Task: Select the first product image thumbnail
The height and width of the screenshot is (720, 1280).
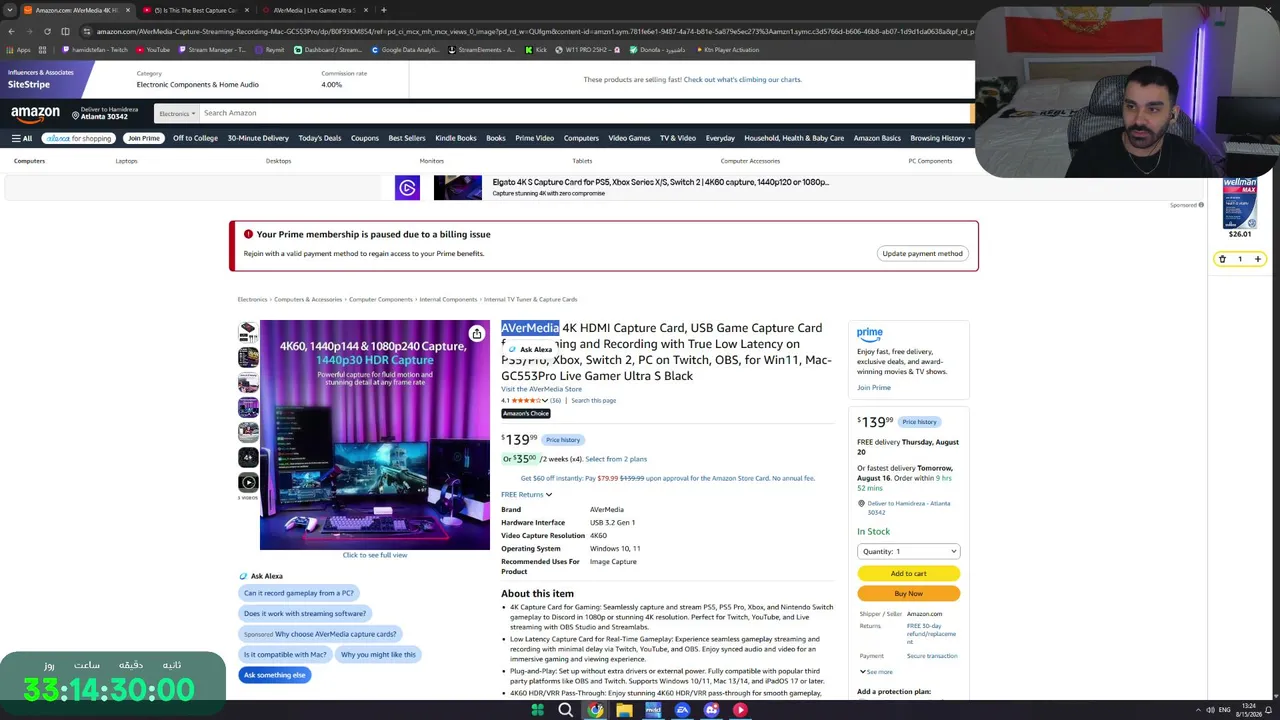Action: [248, 332]
